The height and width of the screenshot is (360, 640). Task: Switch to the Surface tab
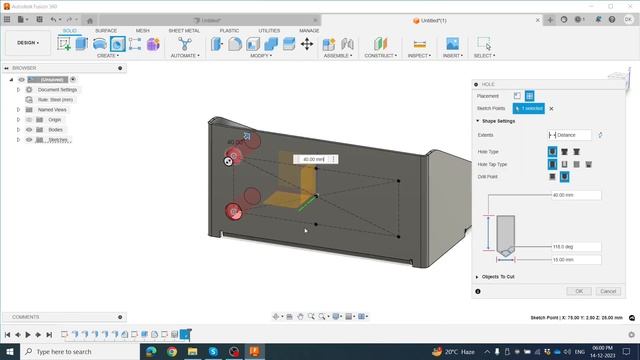coord(106,31)
